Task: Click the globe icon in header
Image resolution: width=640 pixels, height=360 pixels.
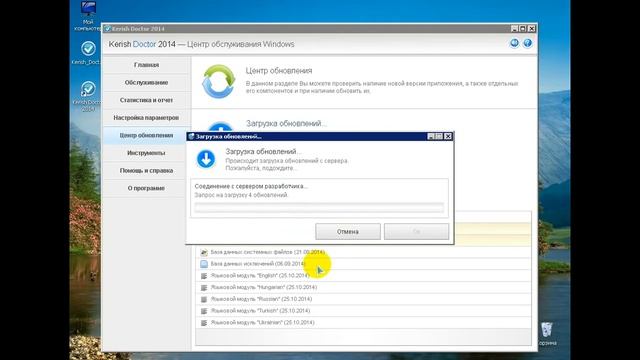Action: click(x=514, y=43)
